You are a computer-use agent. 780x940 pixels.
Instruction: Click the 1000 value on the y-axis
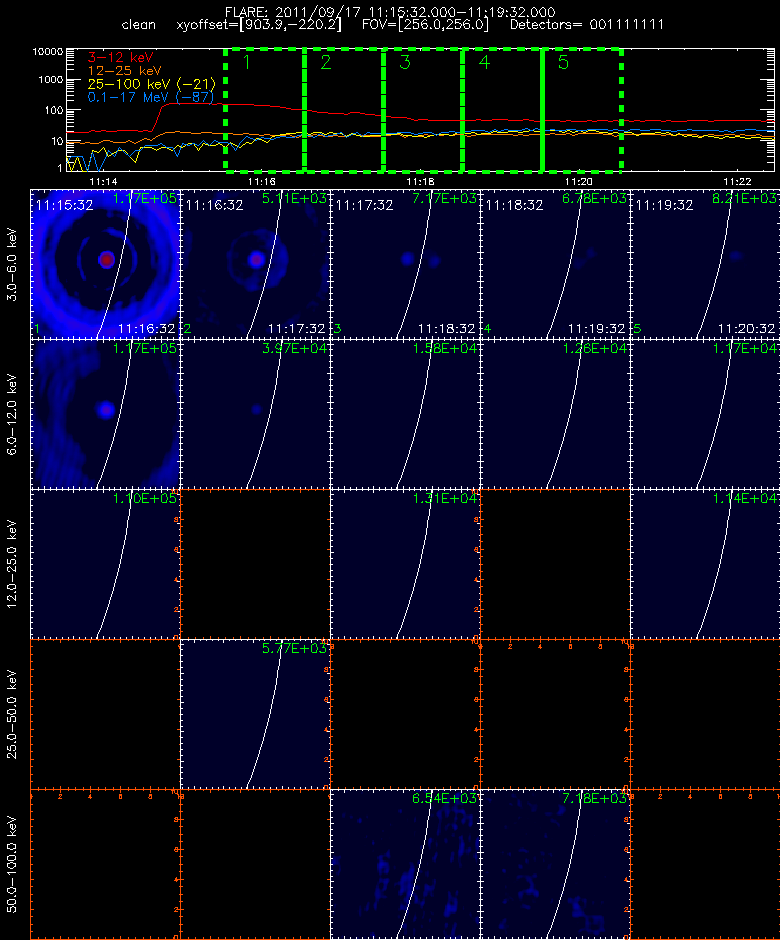(51, 80)
